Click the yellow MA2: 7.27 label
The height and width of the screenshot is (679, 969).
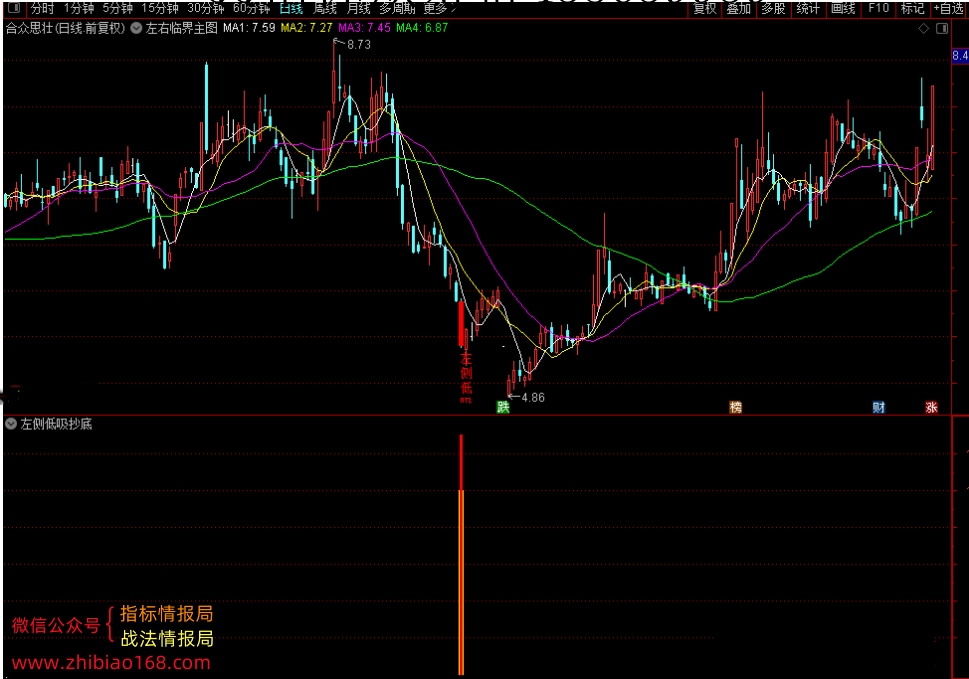(307, 28)
